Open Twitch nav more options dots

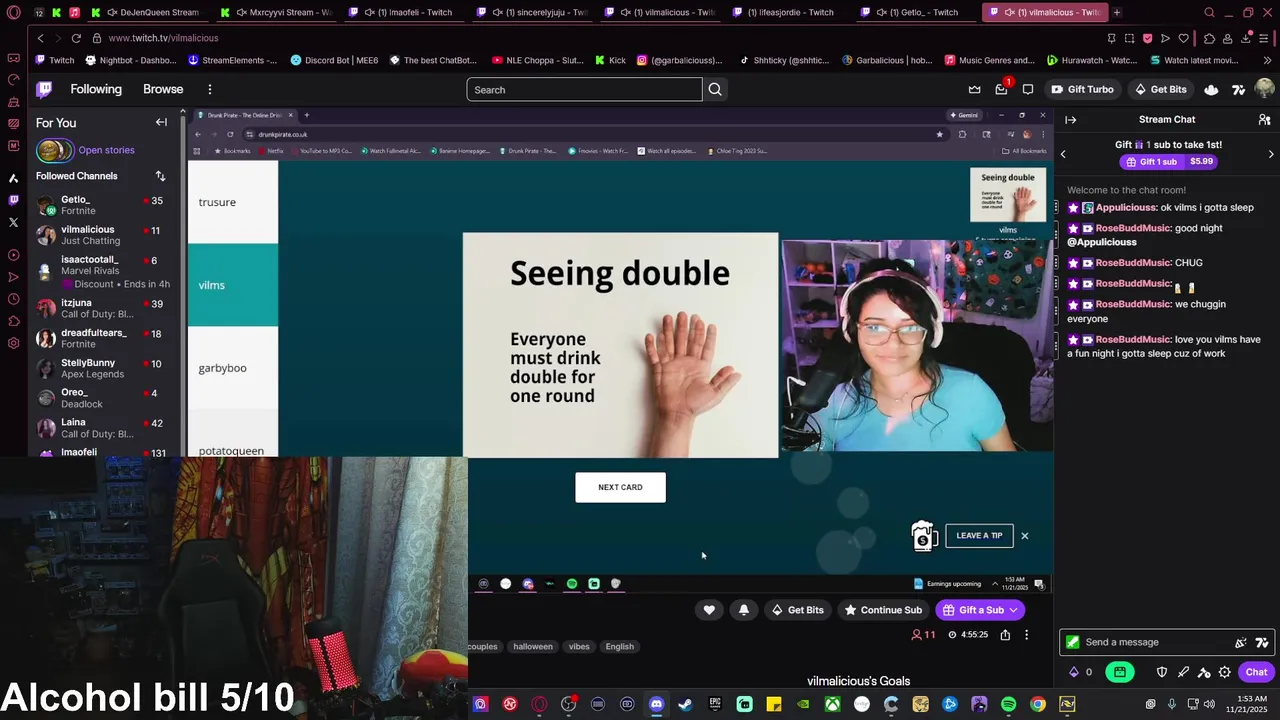[210, 89]
